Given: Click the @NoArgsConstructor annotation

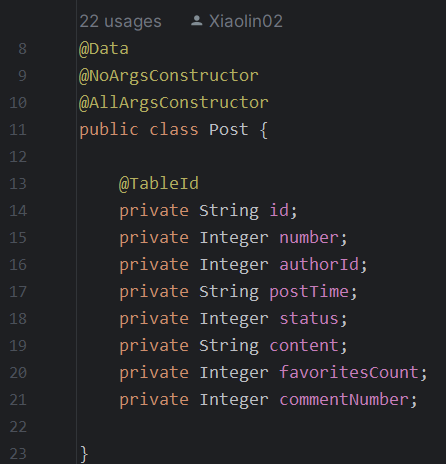Looking at the screenshot, I should tap(169, 76).
